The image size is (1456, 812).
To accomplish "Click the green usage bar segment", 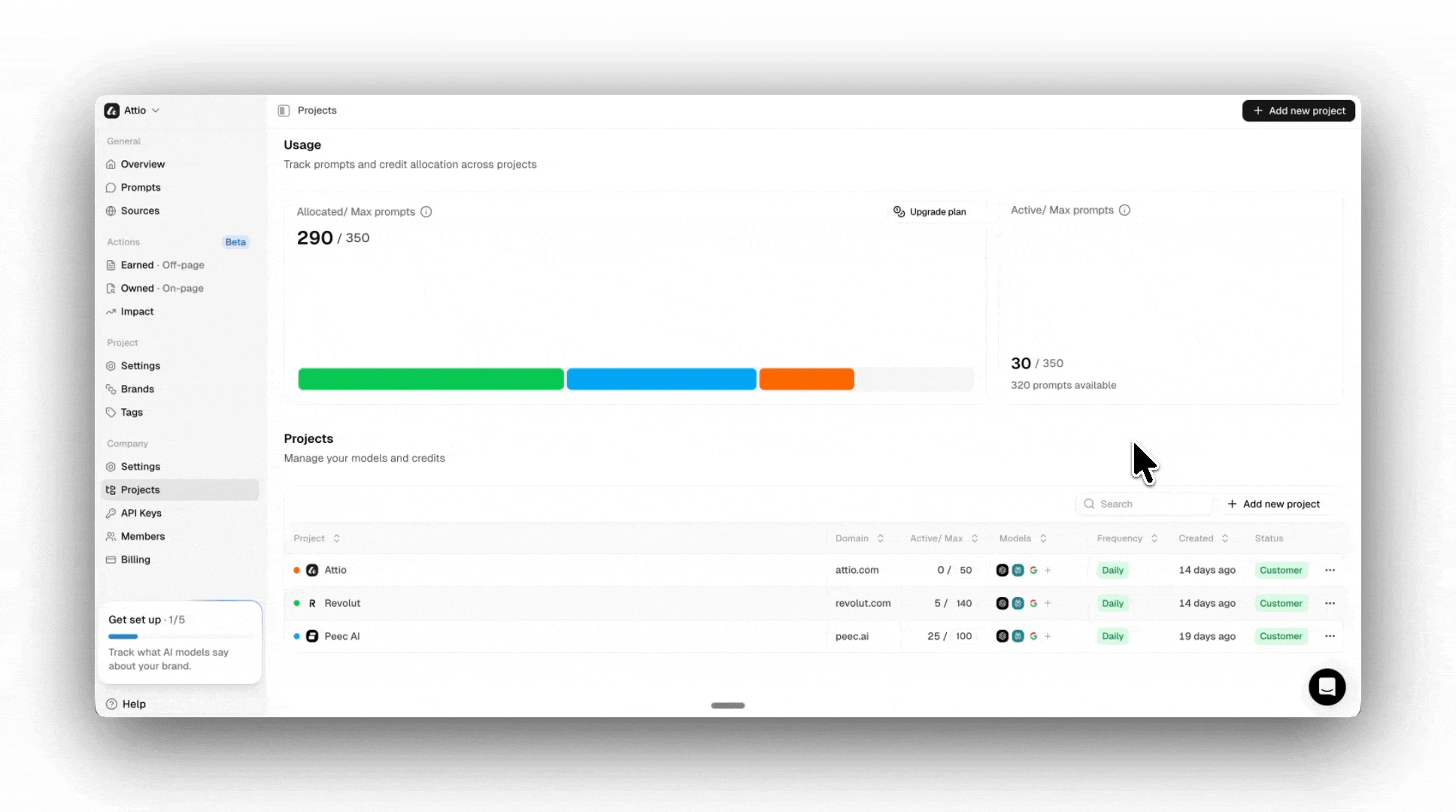I will pos(430,380).
